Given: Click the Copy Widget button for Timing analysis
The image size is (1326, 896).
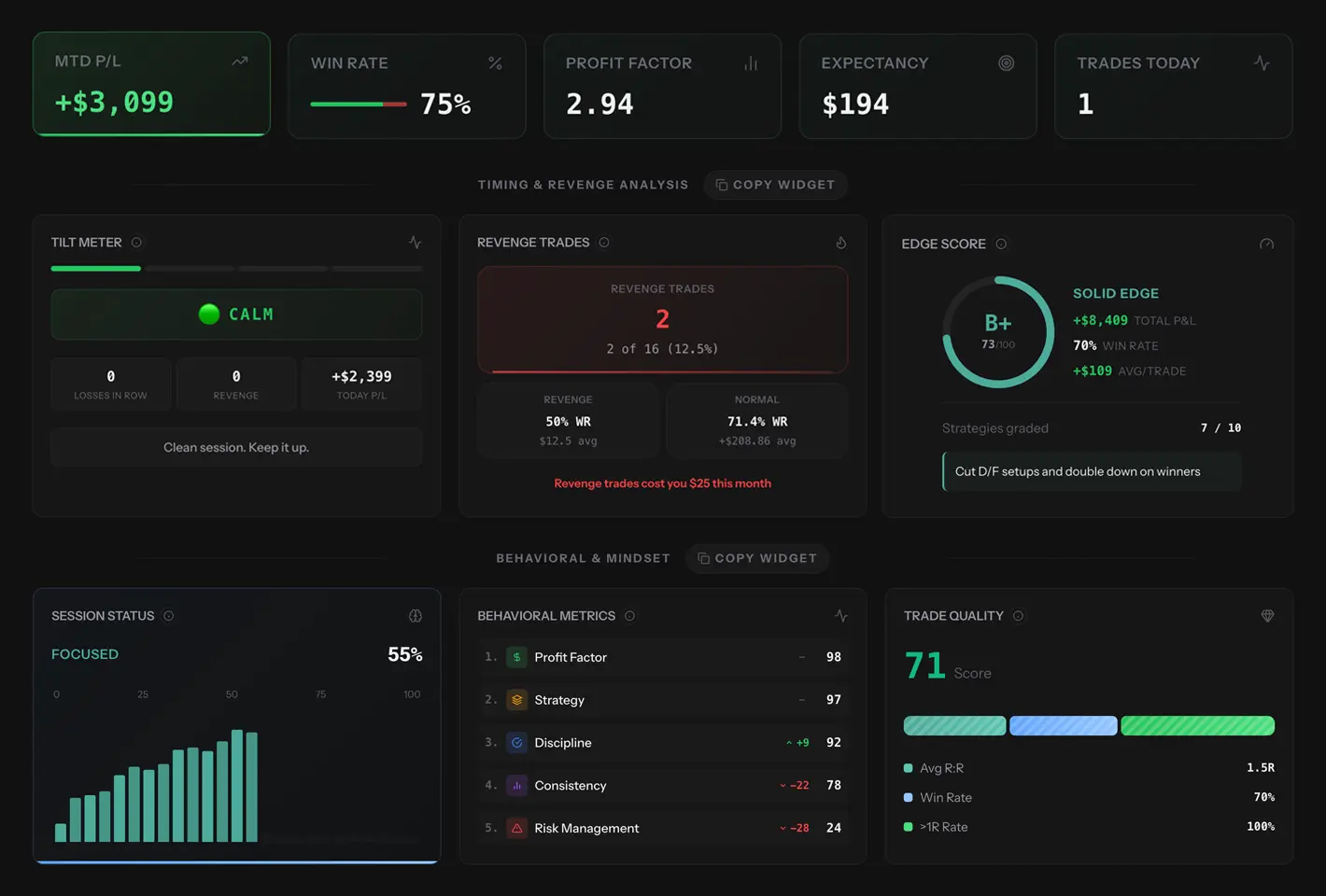Looking at the screenshot, I should tap(775, 184).
